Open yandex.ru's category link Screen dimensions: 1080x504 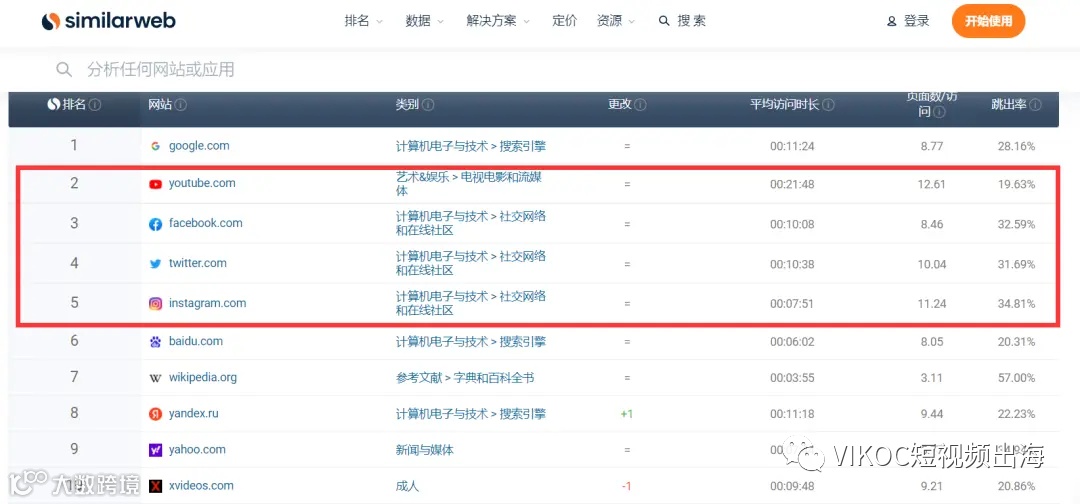tap(471, 414)
